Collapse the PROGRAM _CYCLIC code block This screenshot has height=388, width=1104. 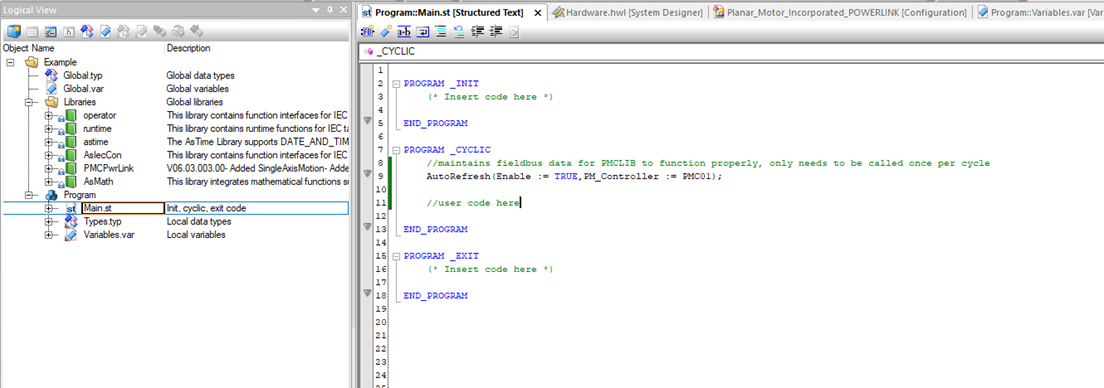click(396, 150)
